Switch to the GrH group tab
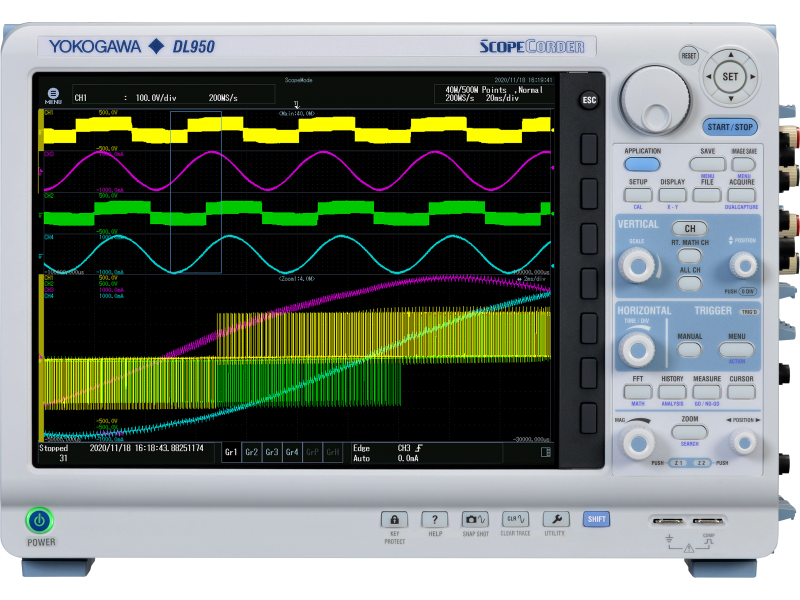The width and height of the screenshot is (800, 600). [333, 452]
